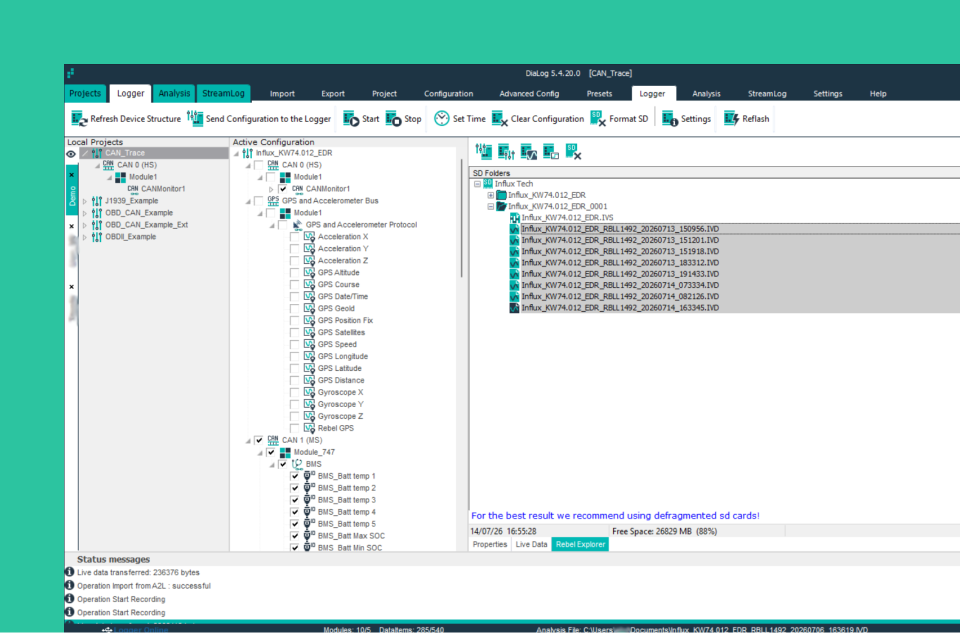The width and height of the screenshot is (960, 633).
Task: Click the Clear Configuration icon
Action: pos(500,119)
